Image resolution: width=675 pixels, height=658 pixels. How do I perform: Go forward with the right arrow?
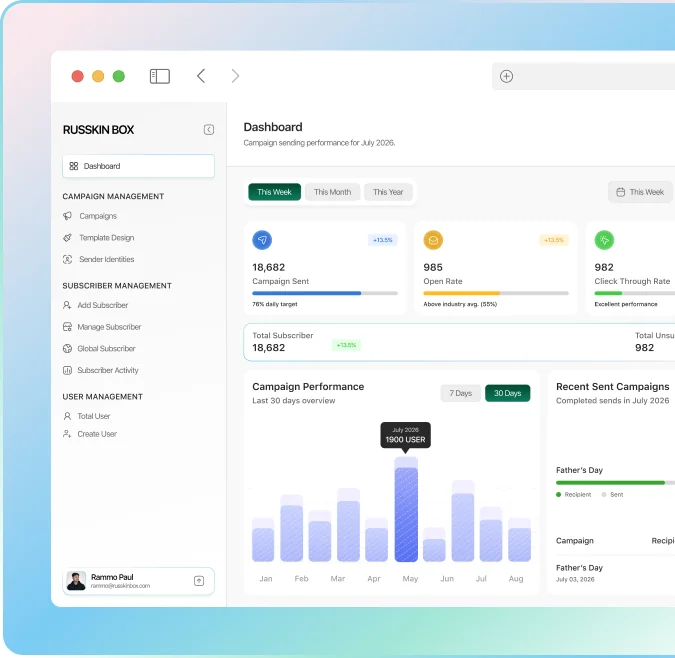click(x=235, y=76)
